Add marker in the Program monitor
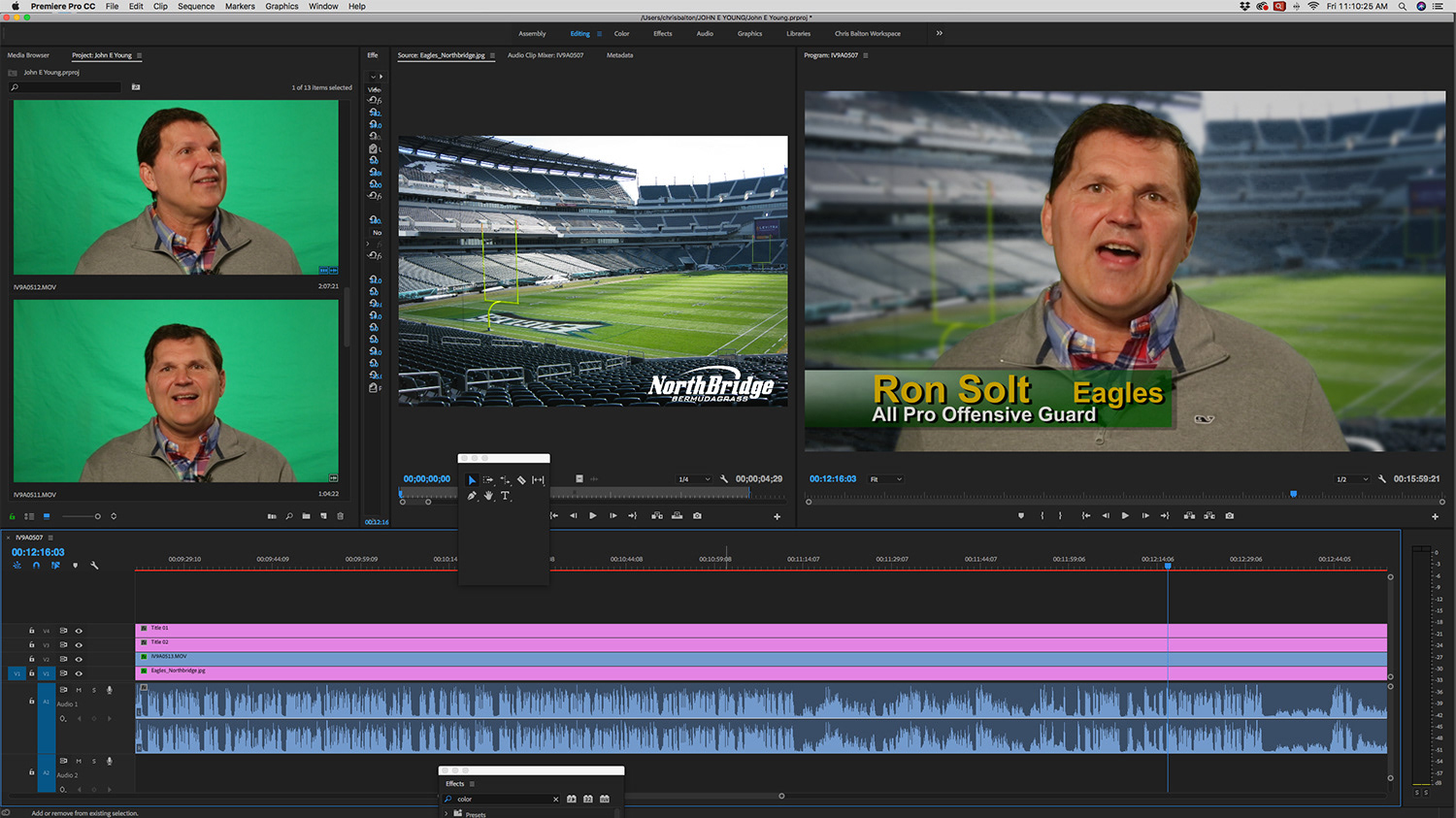The height and width of the screenshot is (818, 1456). click(x=1021, y=515)
